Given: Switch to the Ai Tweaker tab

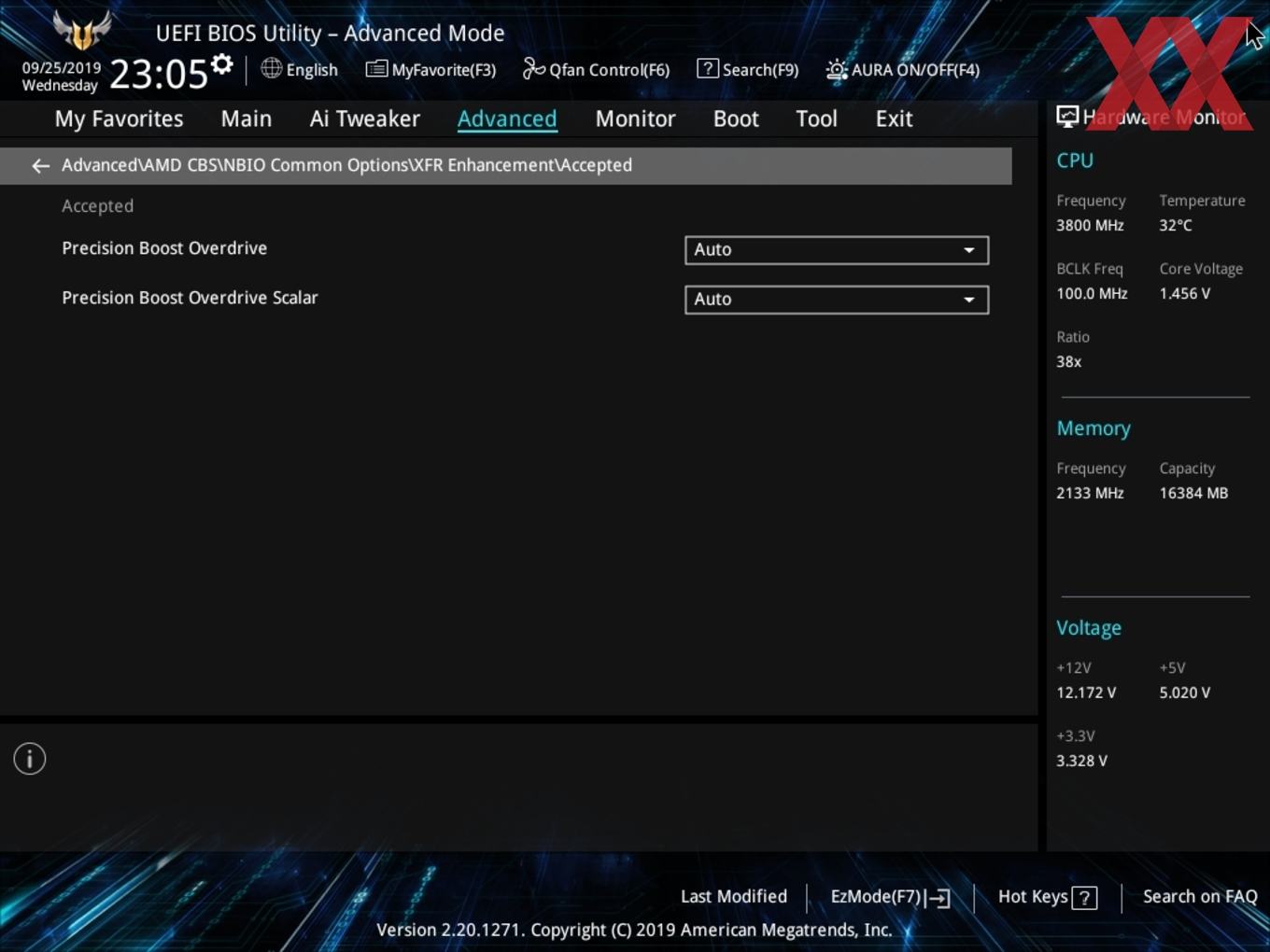Looking at the screenshot, I should tap(365, 119).
